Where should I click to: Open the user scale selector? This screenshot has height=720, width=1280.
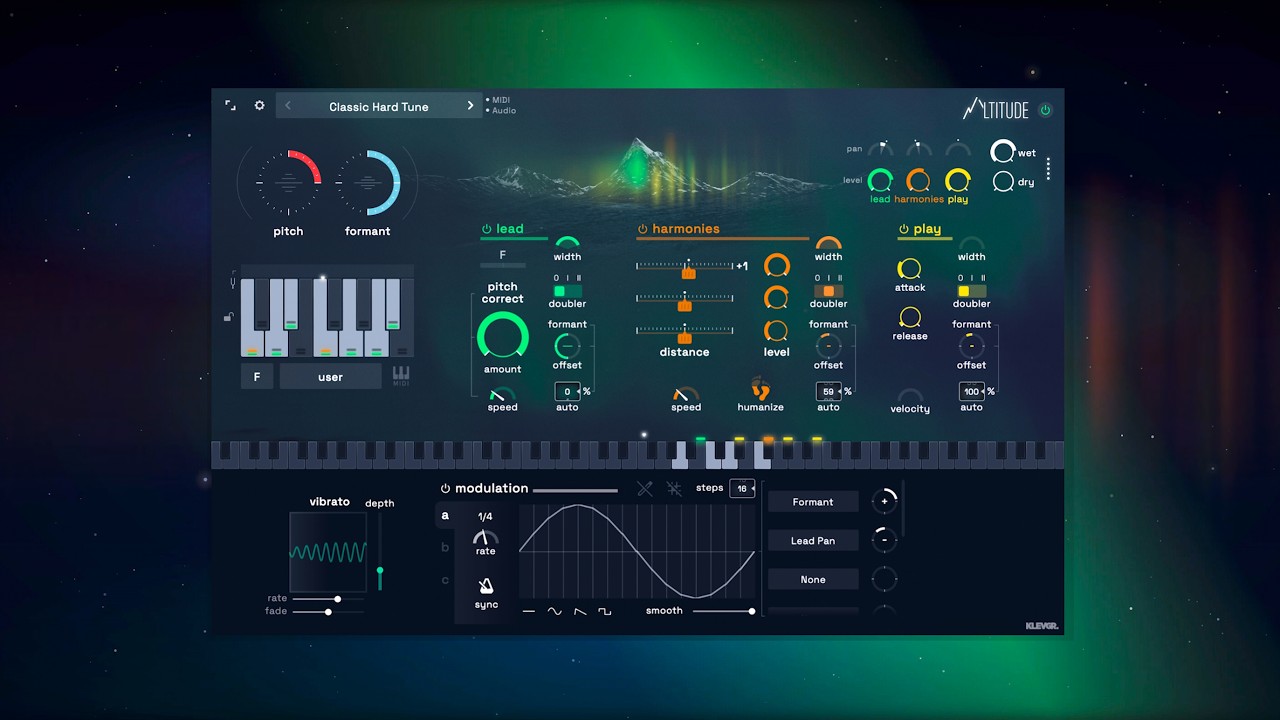click(x=330, y=377)
